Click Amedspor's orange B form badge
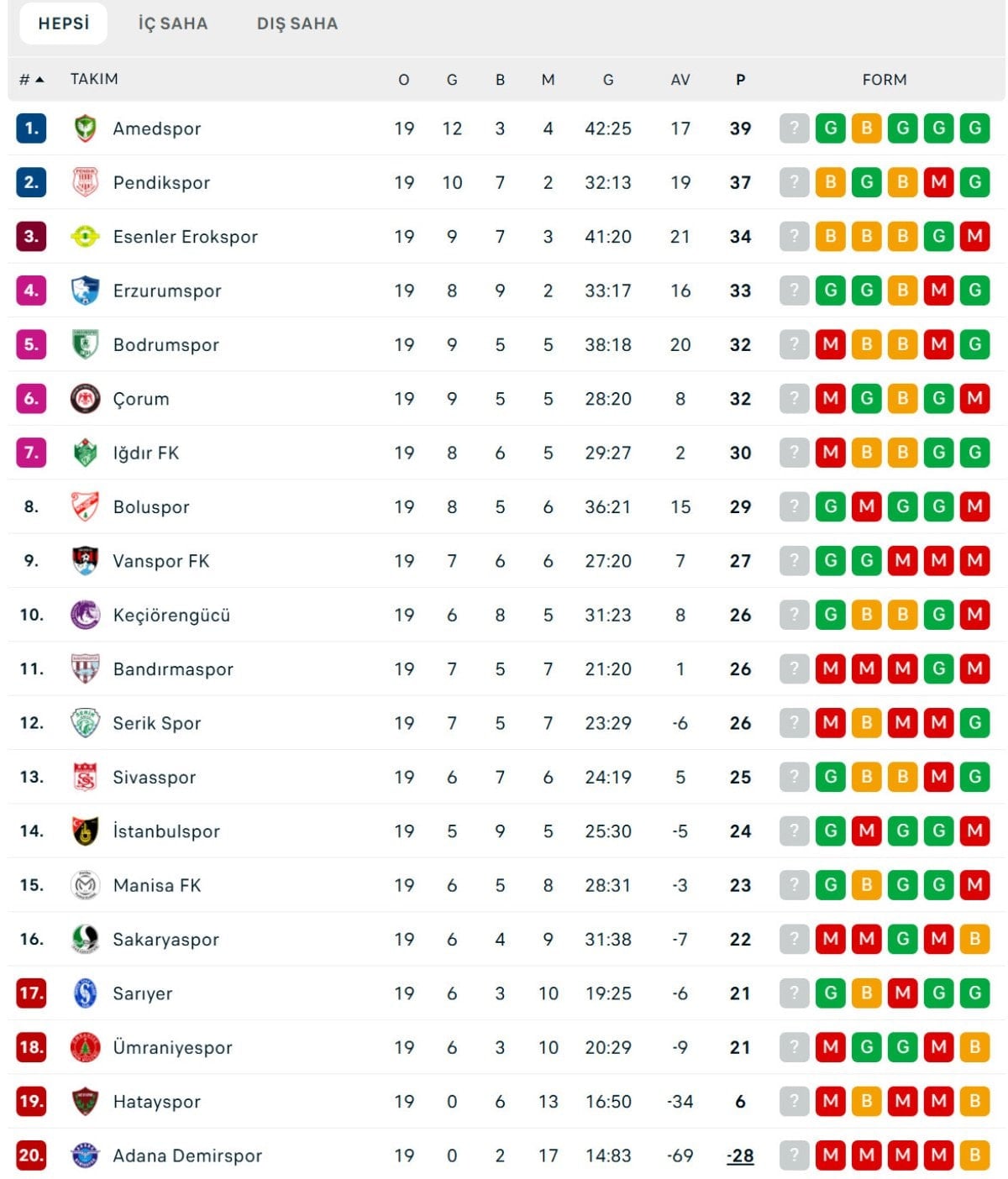 coord(866,128)
